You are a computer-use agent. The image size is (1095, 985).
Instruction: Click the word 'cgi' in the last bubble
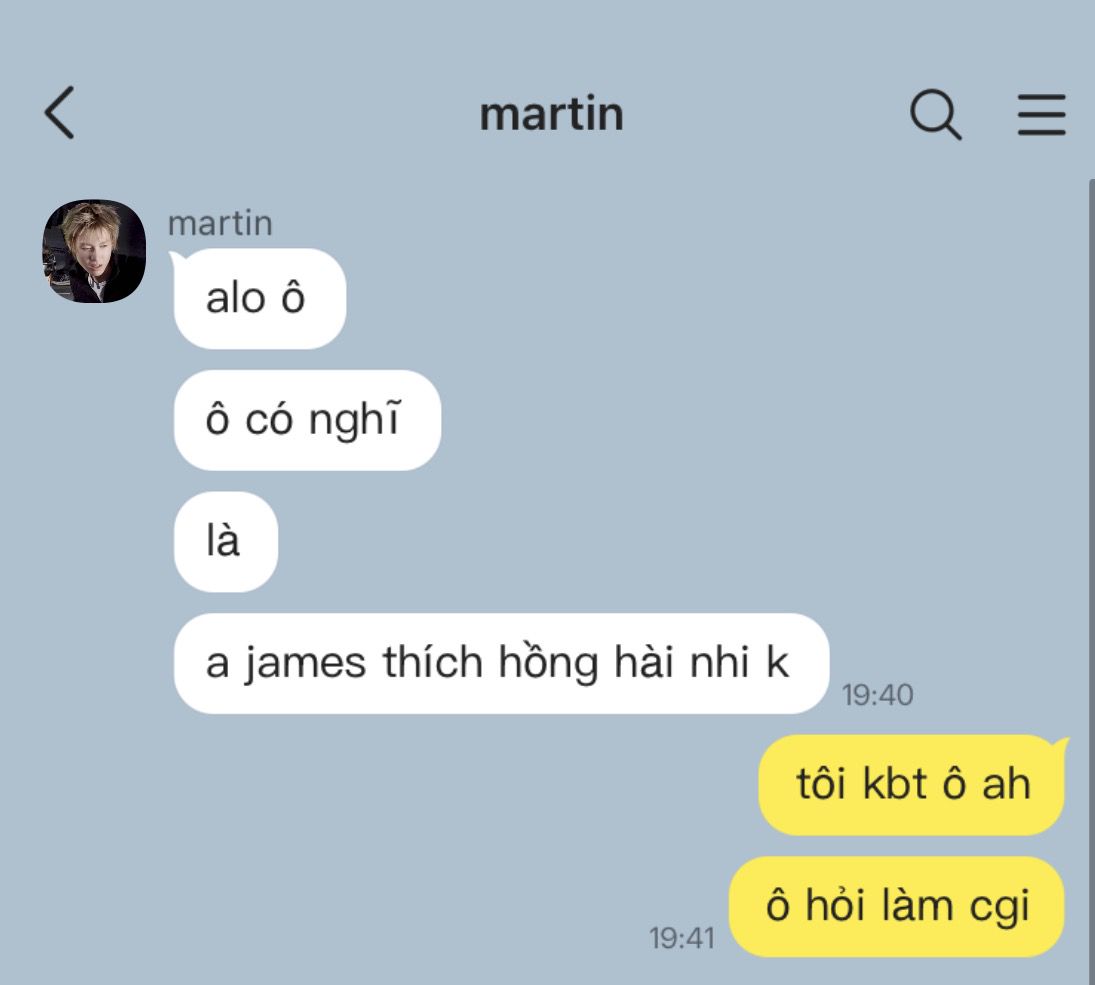999,907
